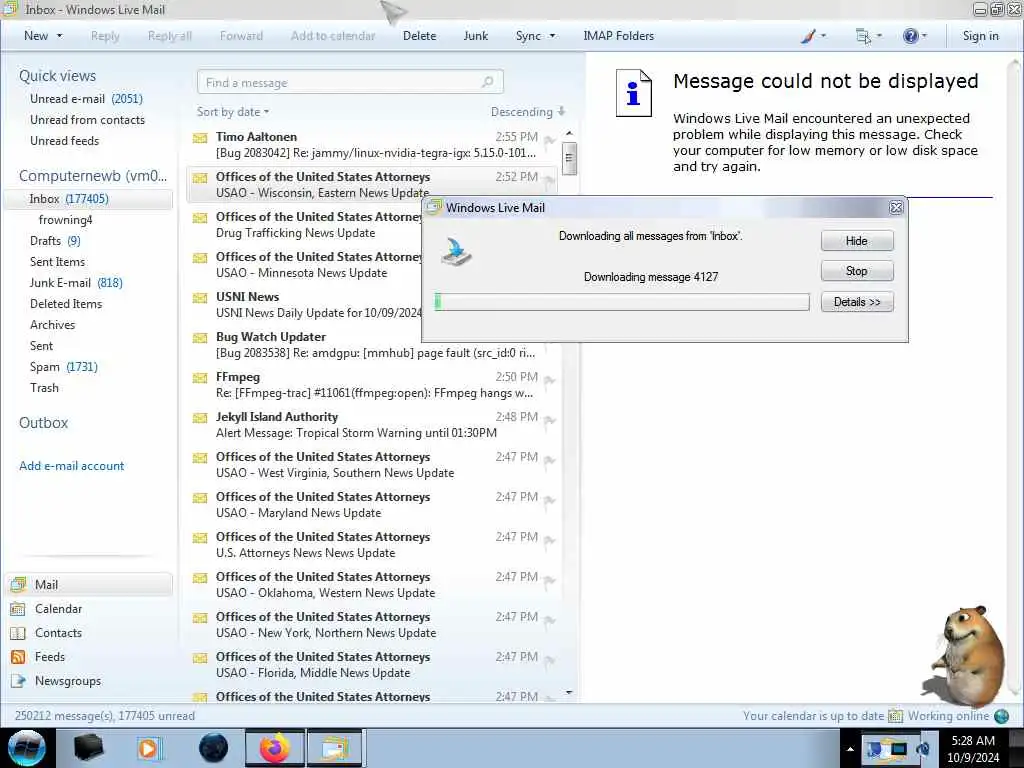
Task: Toggle flag on USAO Maryland News Update
Action: click(550, 500)
